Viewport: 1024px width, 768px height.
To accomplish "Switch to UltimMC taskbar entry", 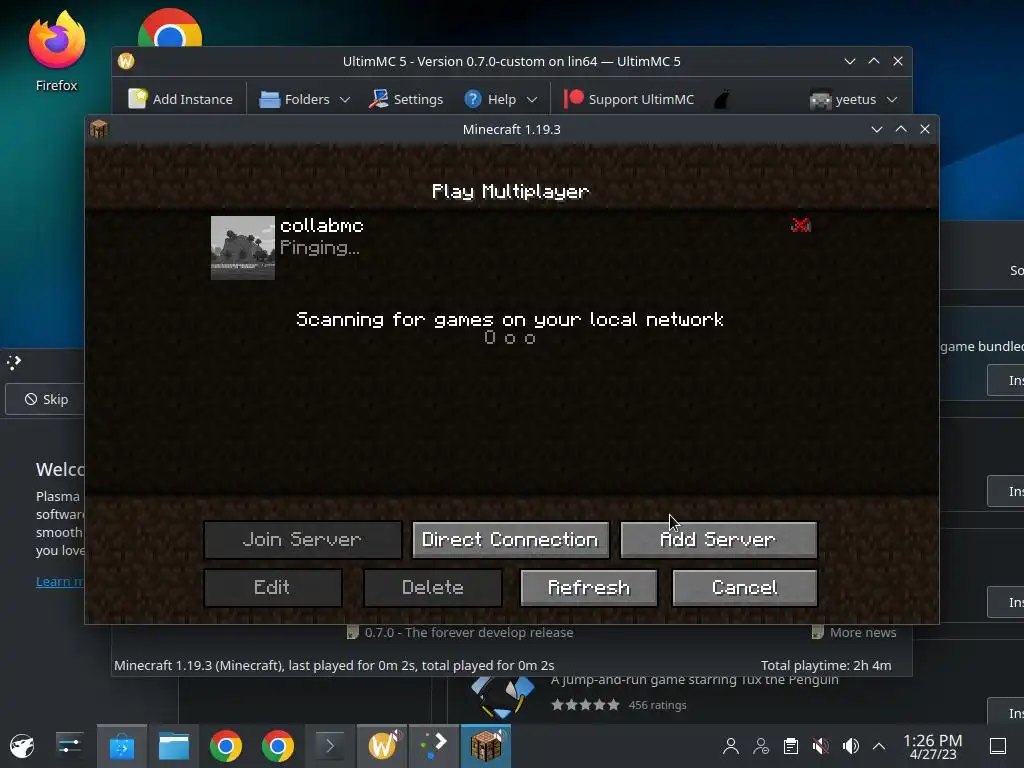I will [382, 746].
